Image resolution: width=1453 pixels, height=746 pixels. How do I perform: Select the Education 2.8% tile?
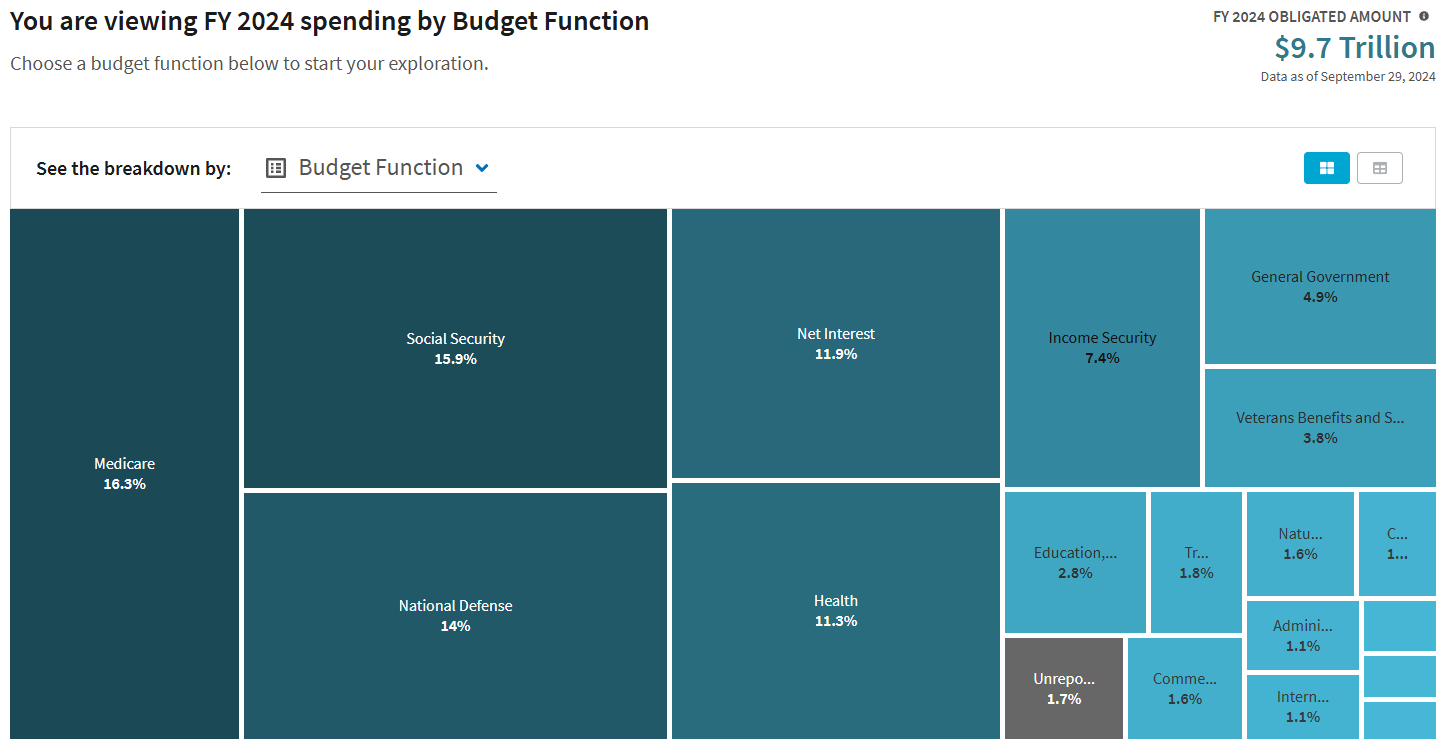point(1075,562)
